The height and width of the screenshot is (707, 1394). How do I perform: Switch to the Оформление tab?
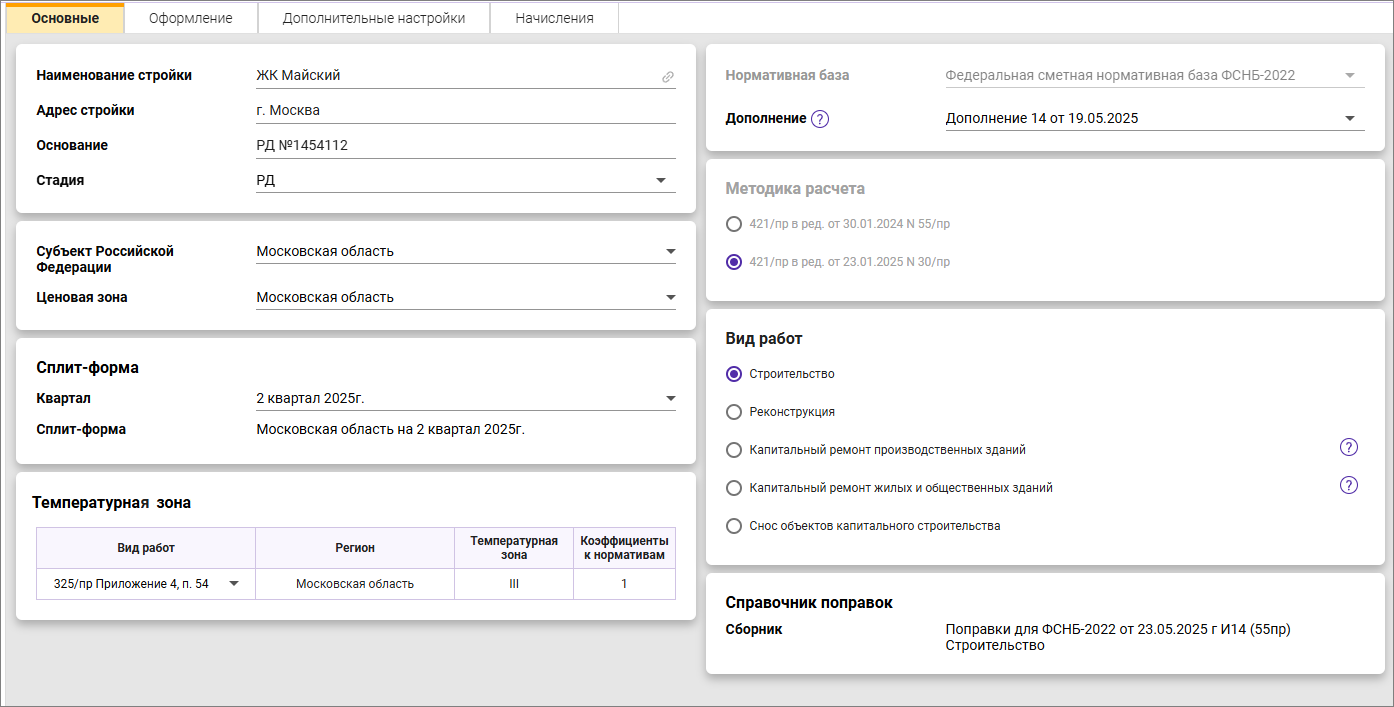(x=190, y=18)
